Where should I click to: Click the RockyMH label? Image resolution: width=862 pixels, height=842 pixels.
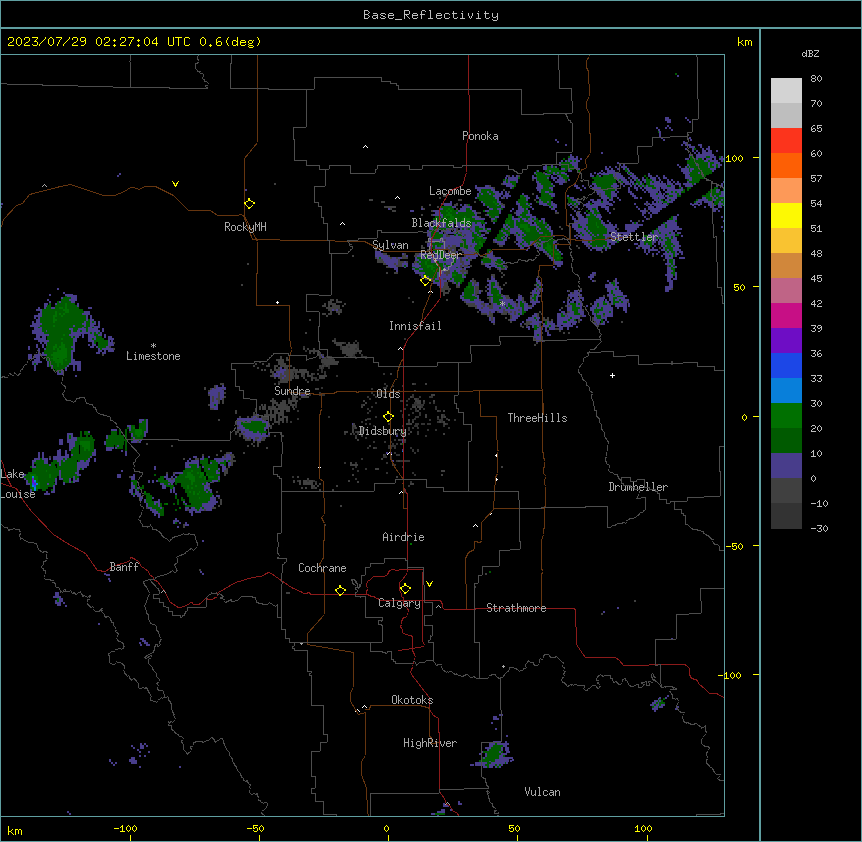[245, 227]
